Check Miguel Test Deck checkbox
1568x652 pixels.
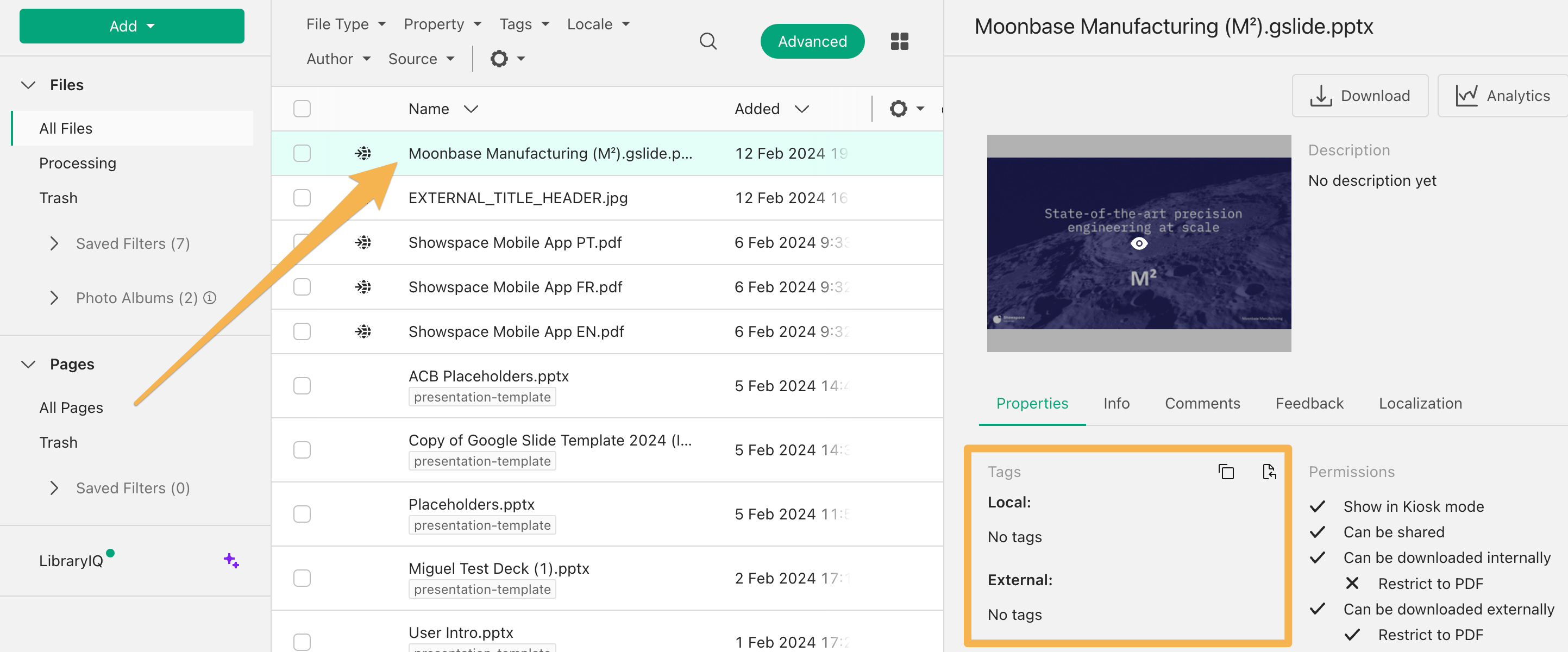302,578
